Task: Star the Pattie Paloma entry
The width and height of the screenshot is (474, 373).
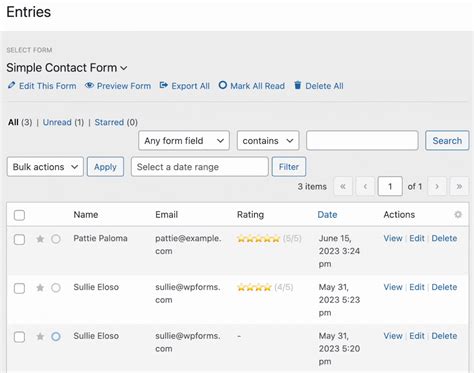Action: tap(40, 239)
